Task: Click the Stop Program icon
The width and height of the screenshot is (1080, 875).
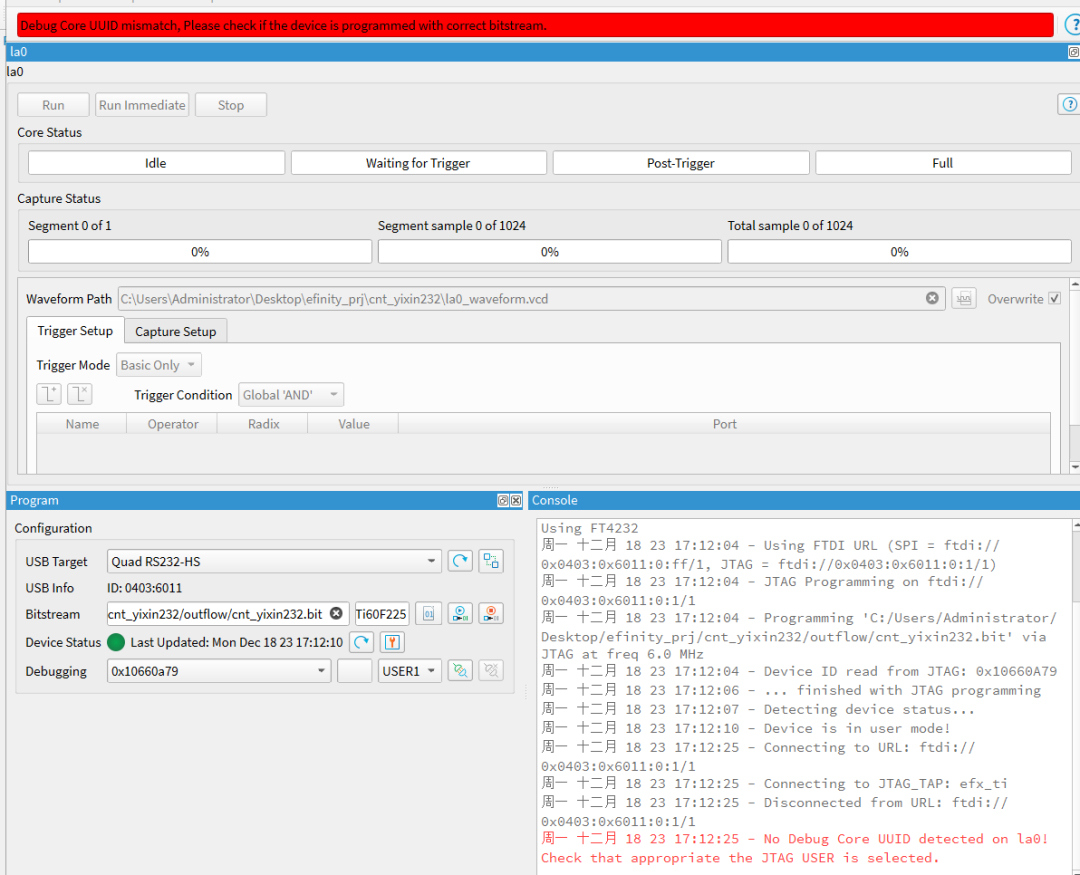Action: (490, 613)
